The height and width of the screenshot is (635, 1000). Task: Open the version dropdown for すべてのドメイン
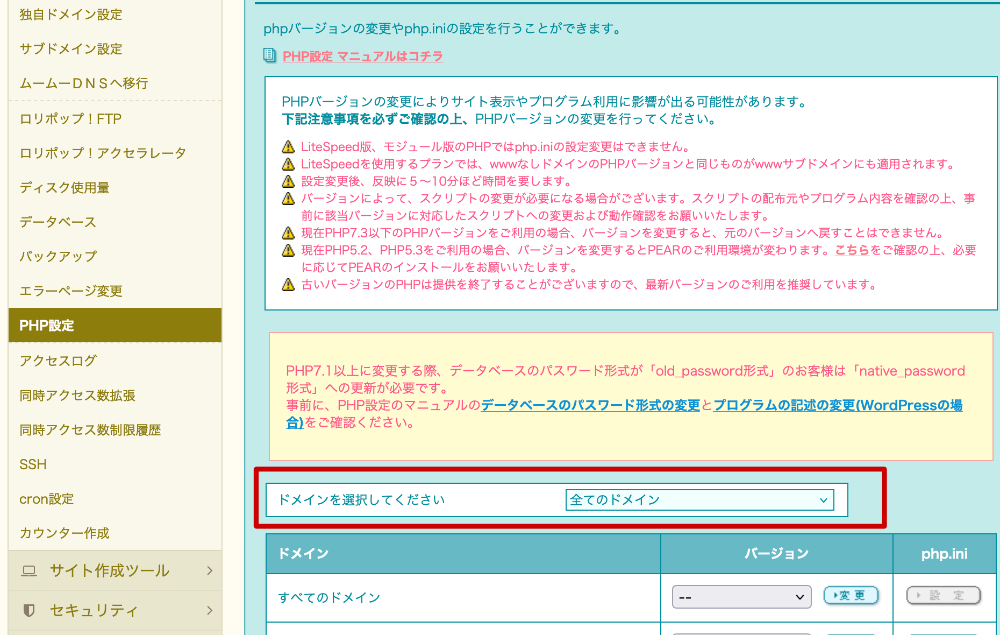click(x=741, y=597)
